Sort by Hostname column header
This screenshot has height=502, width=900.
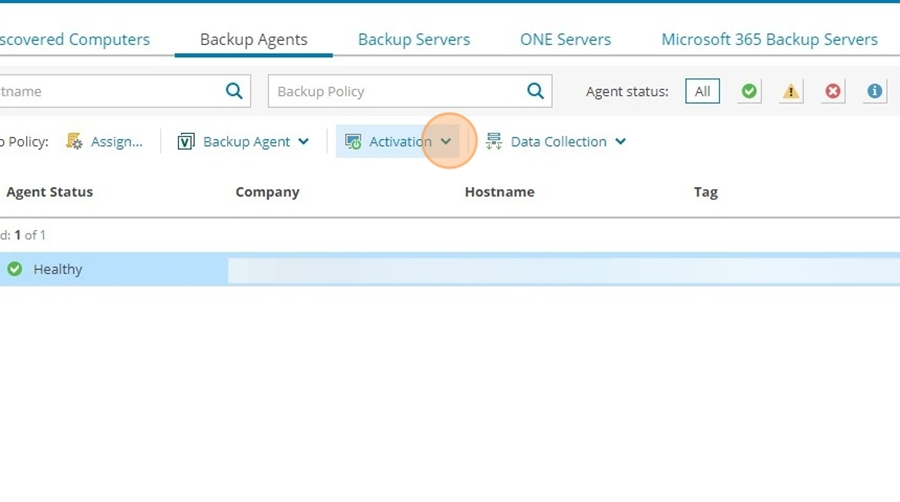(x=499, y=192)
